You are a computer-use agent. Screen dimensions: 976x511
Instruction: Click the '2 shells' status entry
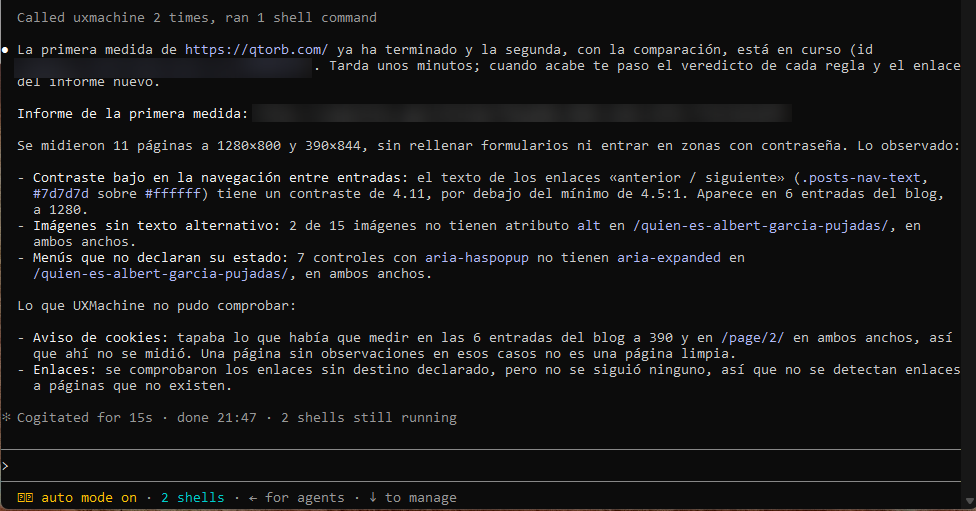[192, 498]
